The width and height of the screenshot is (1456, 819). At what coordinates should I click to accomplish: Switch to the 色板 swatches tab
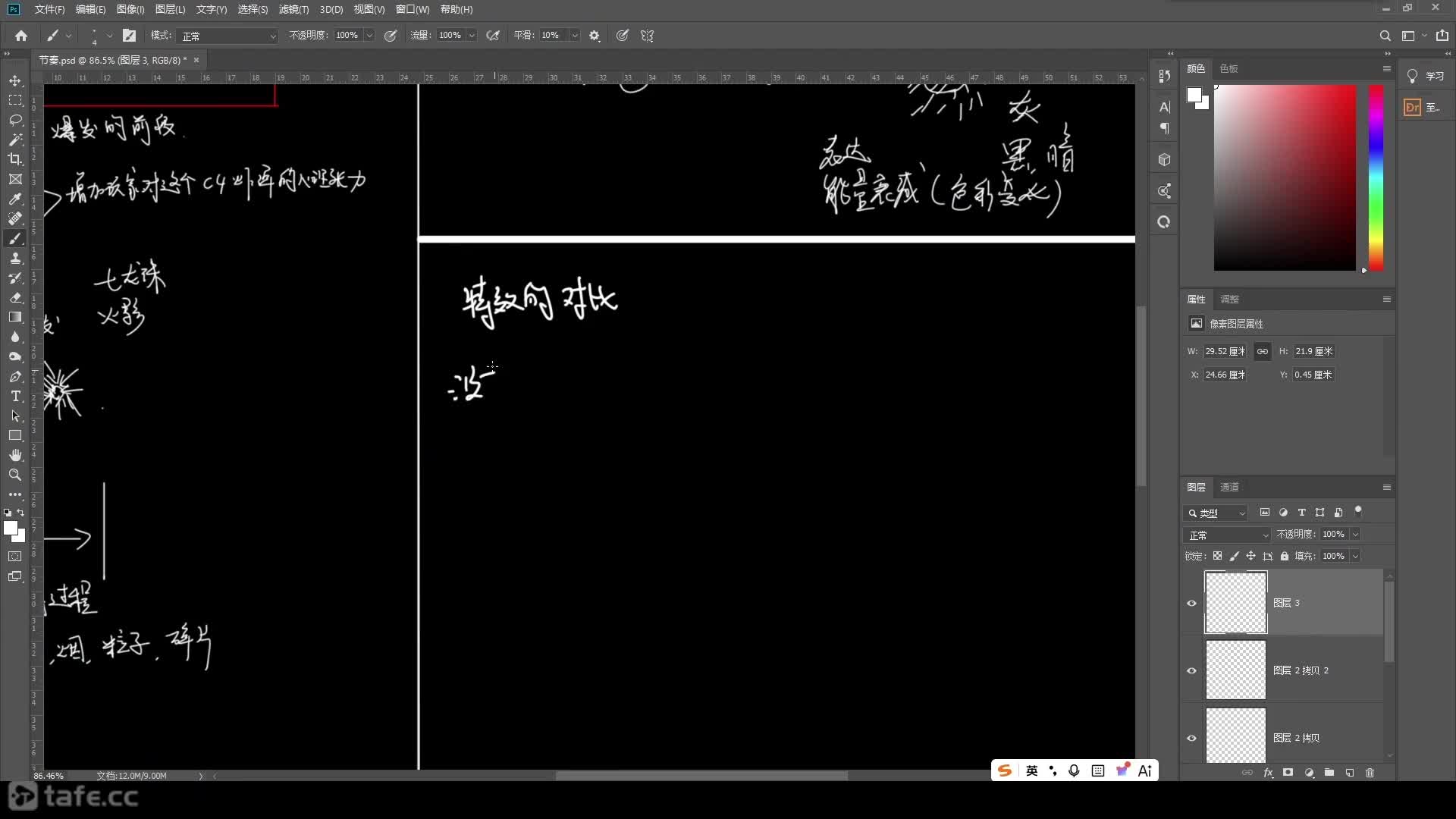[x=1228, y=68]
